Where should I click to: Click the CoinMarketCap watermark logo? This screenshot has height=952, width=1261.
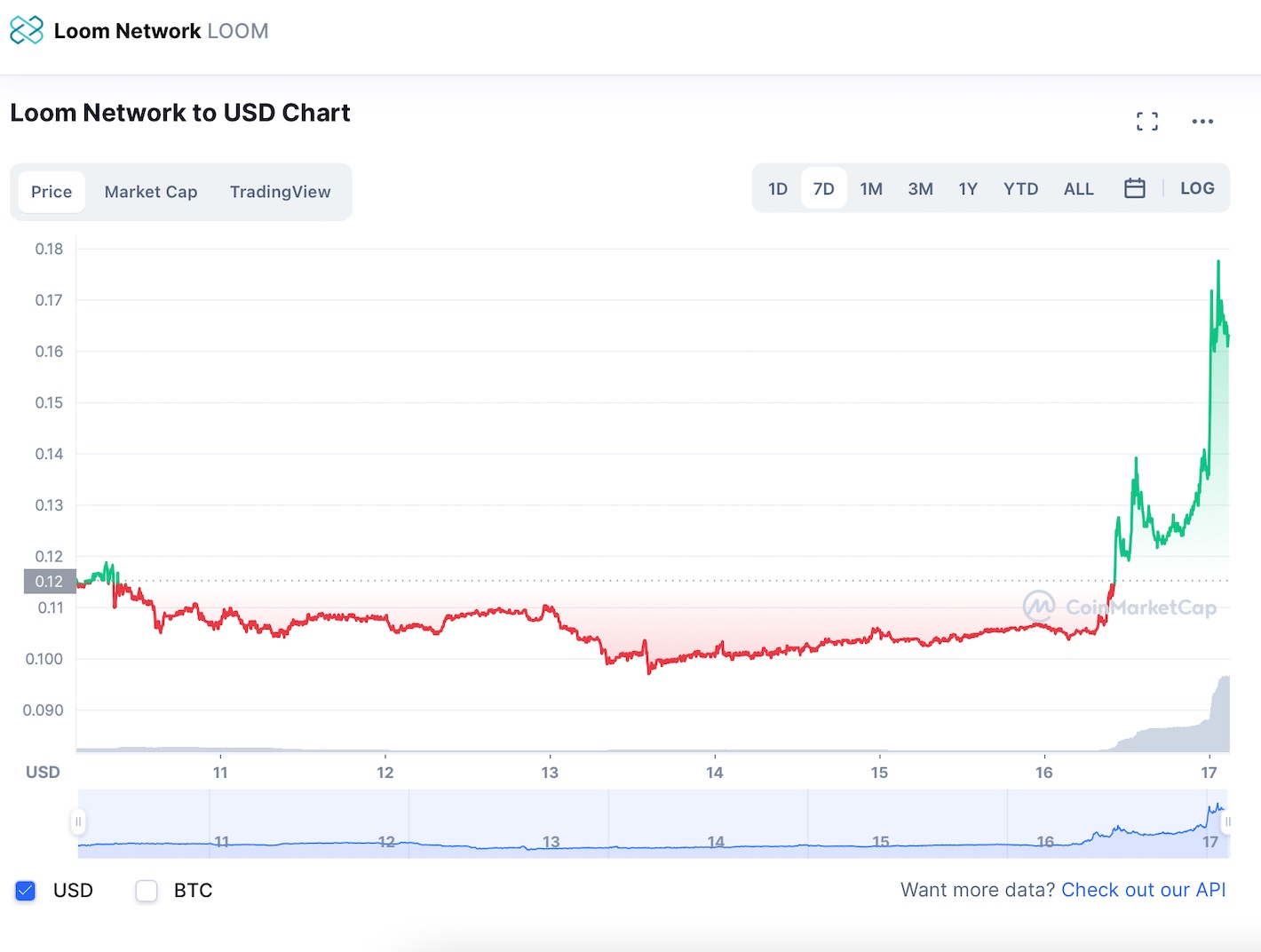tap(1120, 607)
